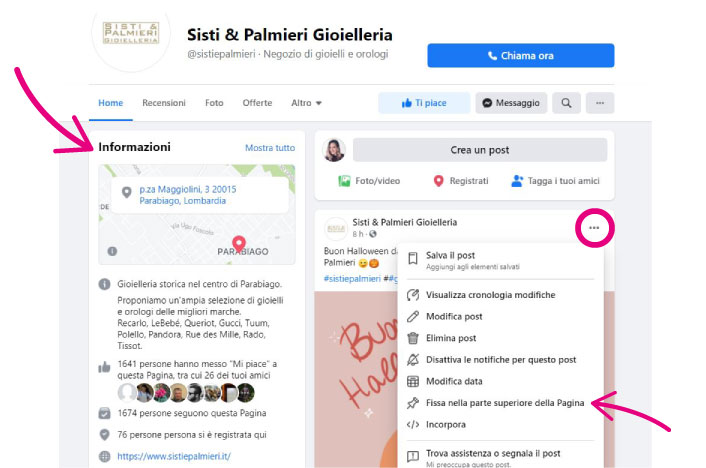Click the red map pin on Parabiago
The width and height of the screenshot is (706, 468).
[x=239, y=244]
